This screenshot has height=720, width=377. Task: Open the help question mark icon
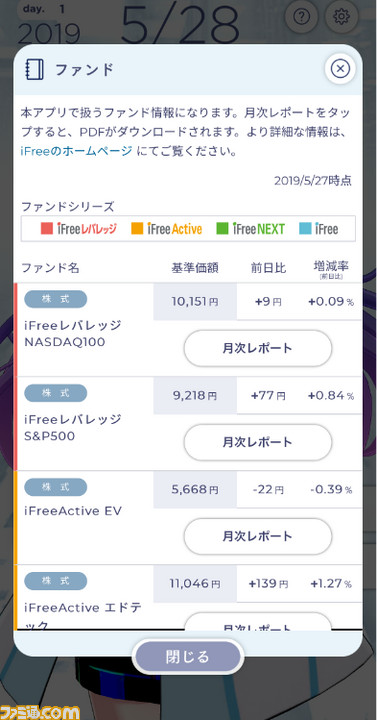(x=301, y=17)
